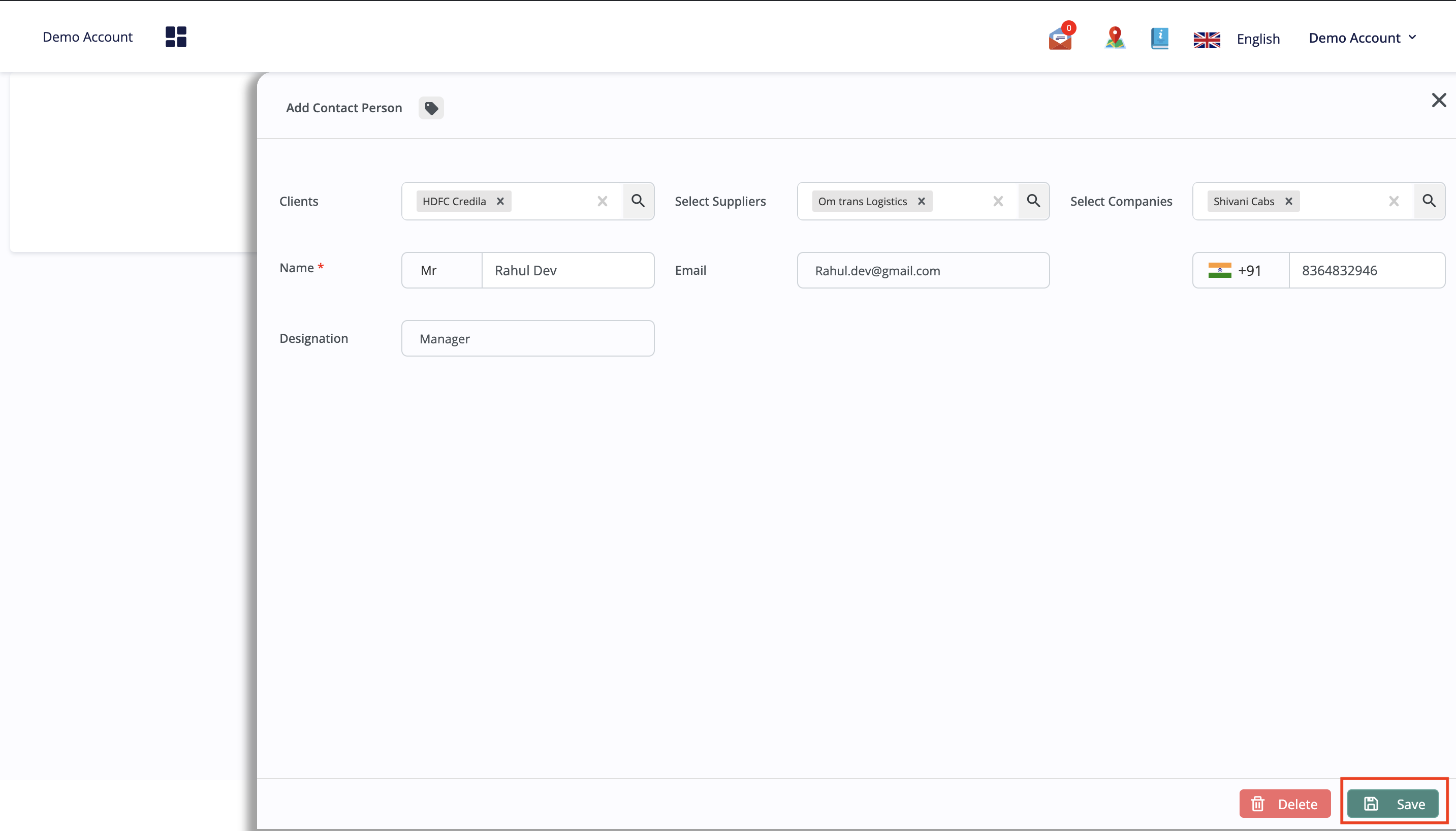Remove the HDFC Credila client tag
The image size is (1456, 831).
tap(500, 202)
